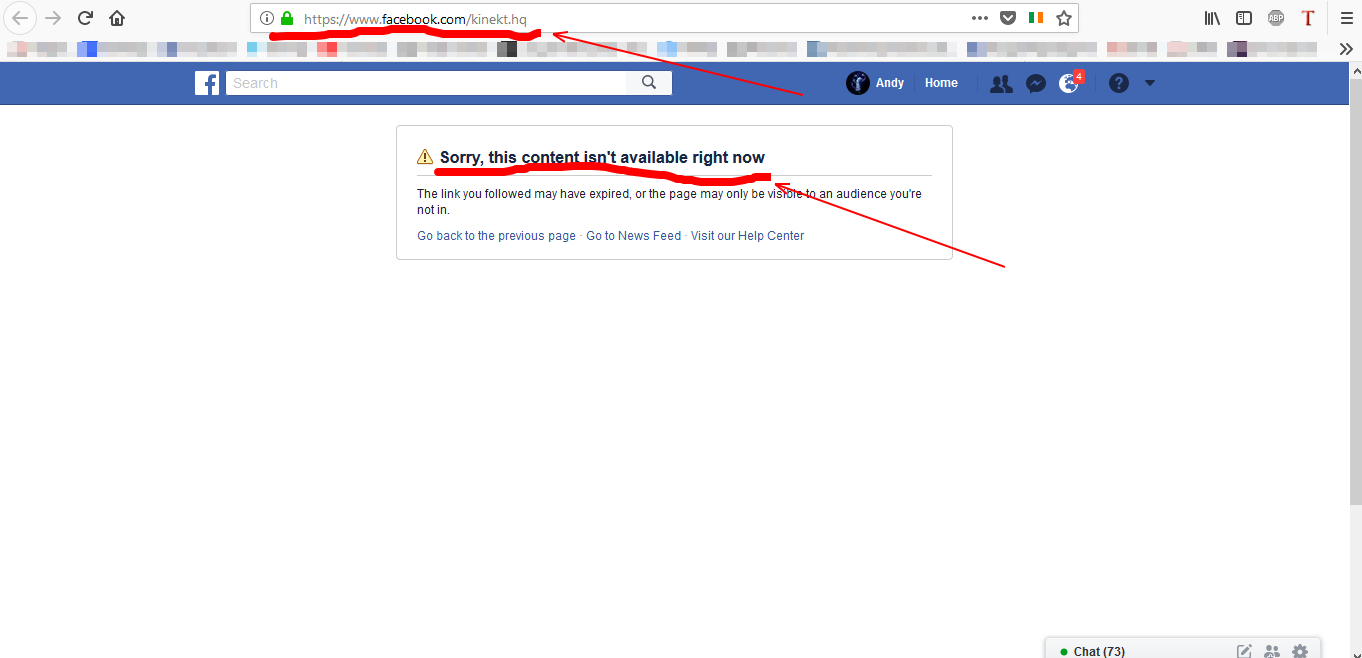Click the green padlock security icon
The width and height of the screenshot is (1362, 658).
(287, 18)
